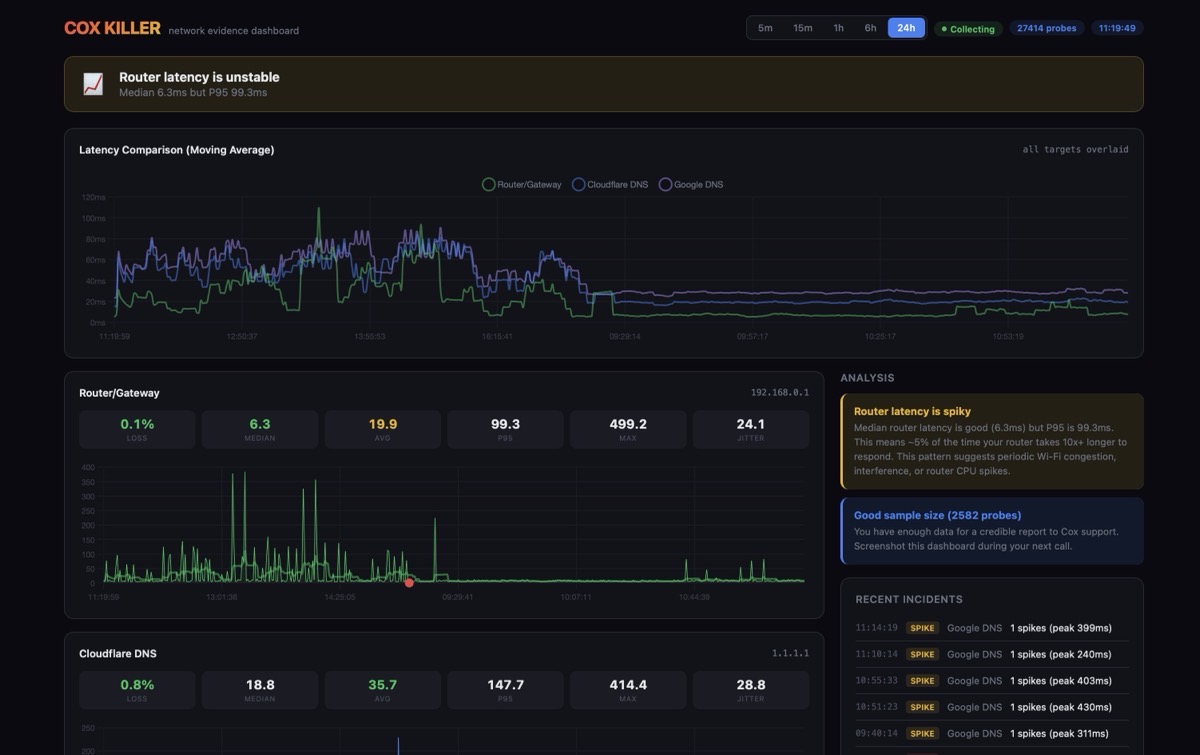This screenshot has height=755, width=1200.
Task: Click the 11:19:49 clock badge
Action: [x=1117, y=28]
